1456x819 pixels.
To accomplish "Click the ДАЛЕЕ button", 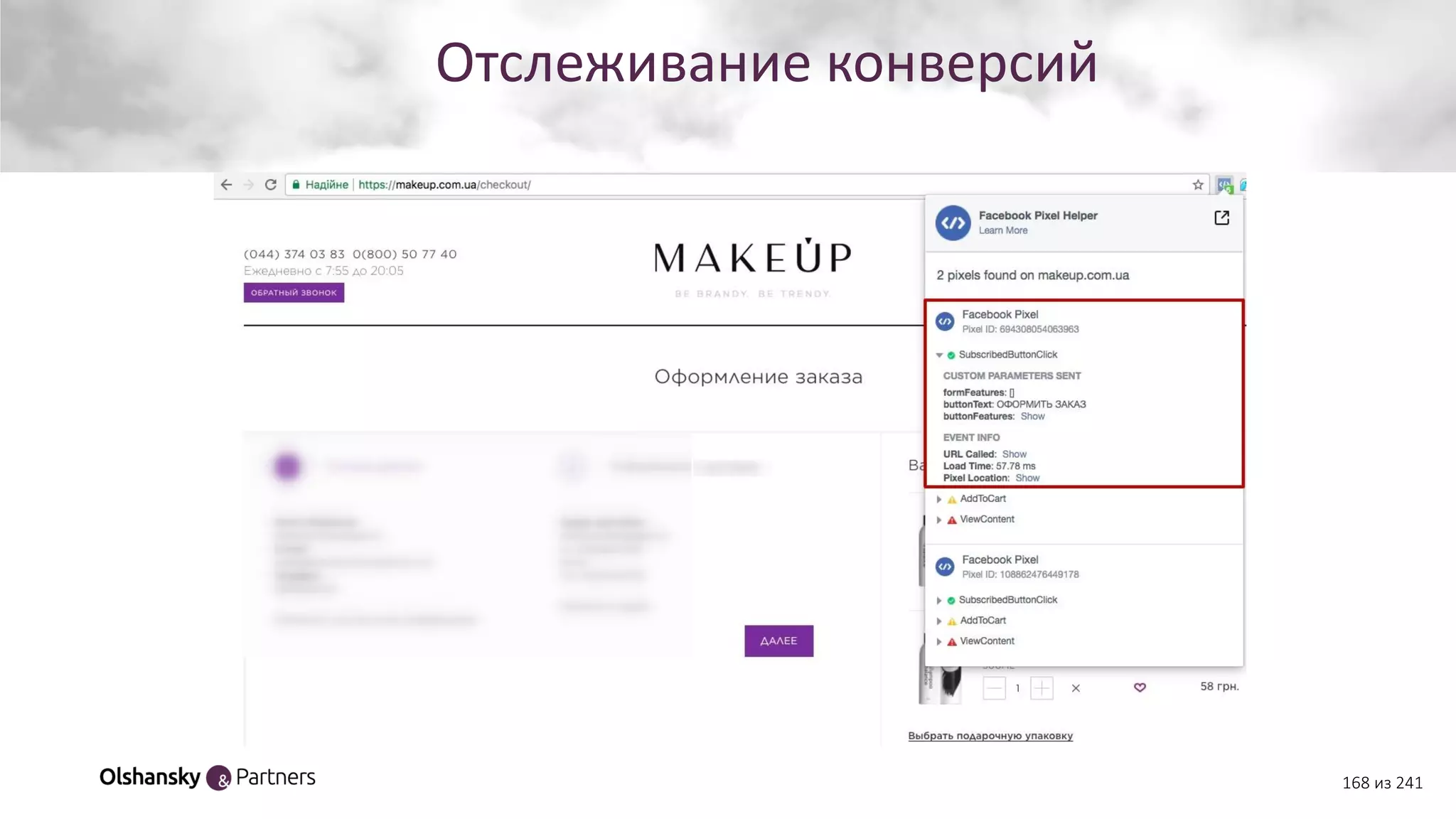I will pos(778,641).
